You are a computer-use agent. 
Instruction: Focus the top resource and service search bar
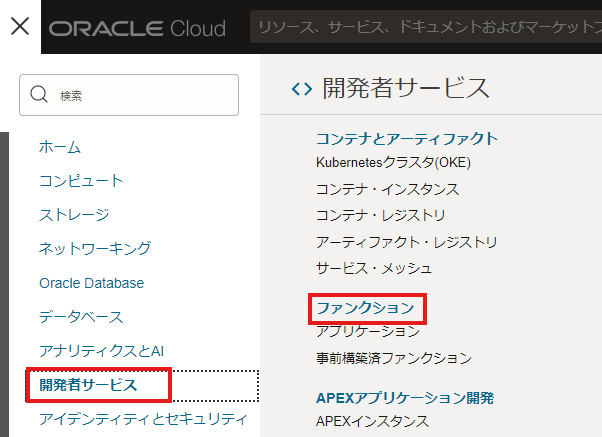point(426,26)
